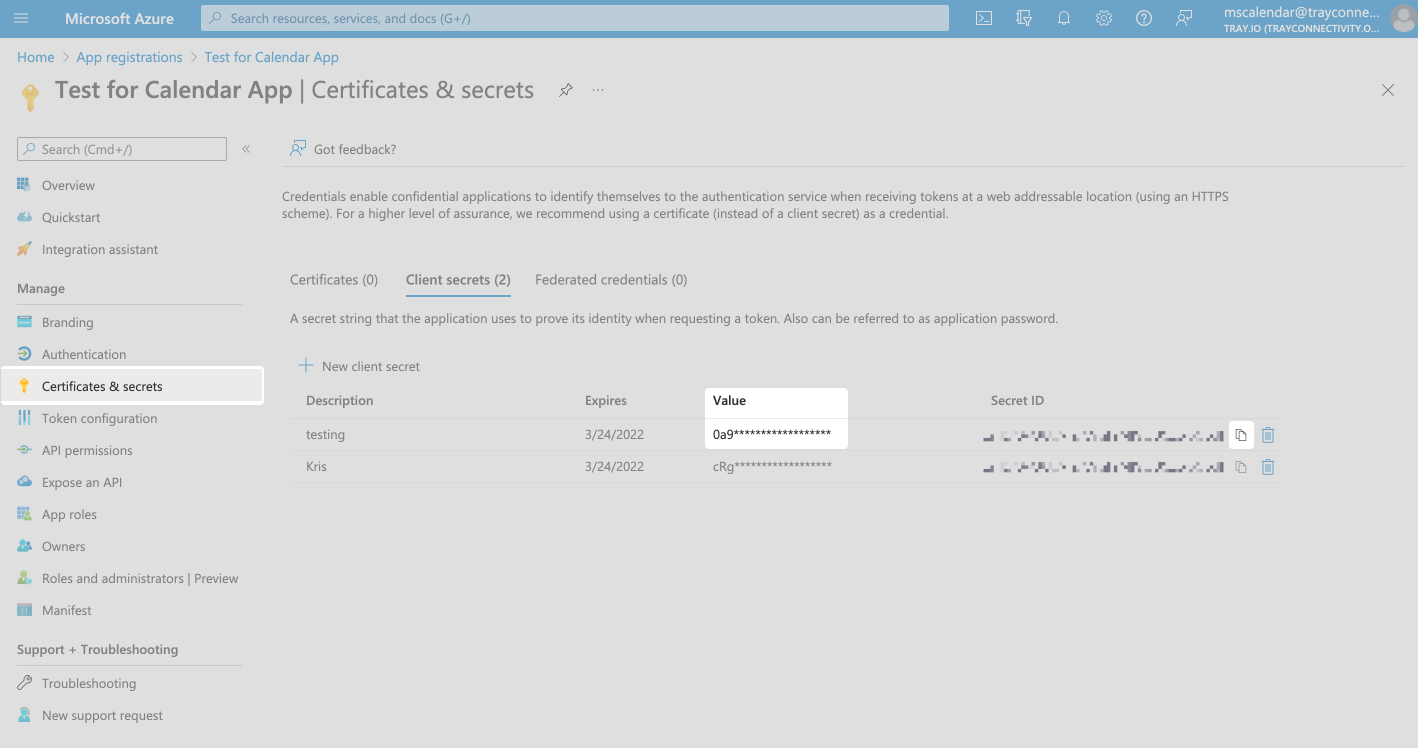The image size is (1418, 748).
Task: Delete the Kris client secret
Action: 1267,466
